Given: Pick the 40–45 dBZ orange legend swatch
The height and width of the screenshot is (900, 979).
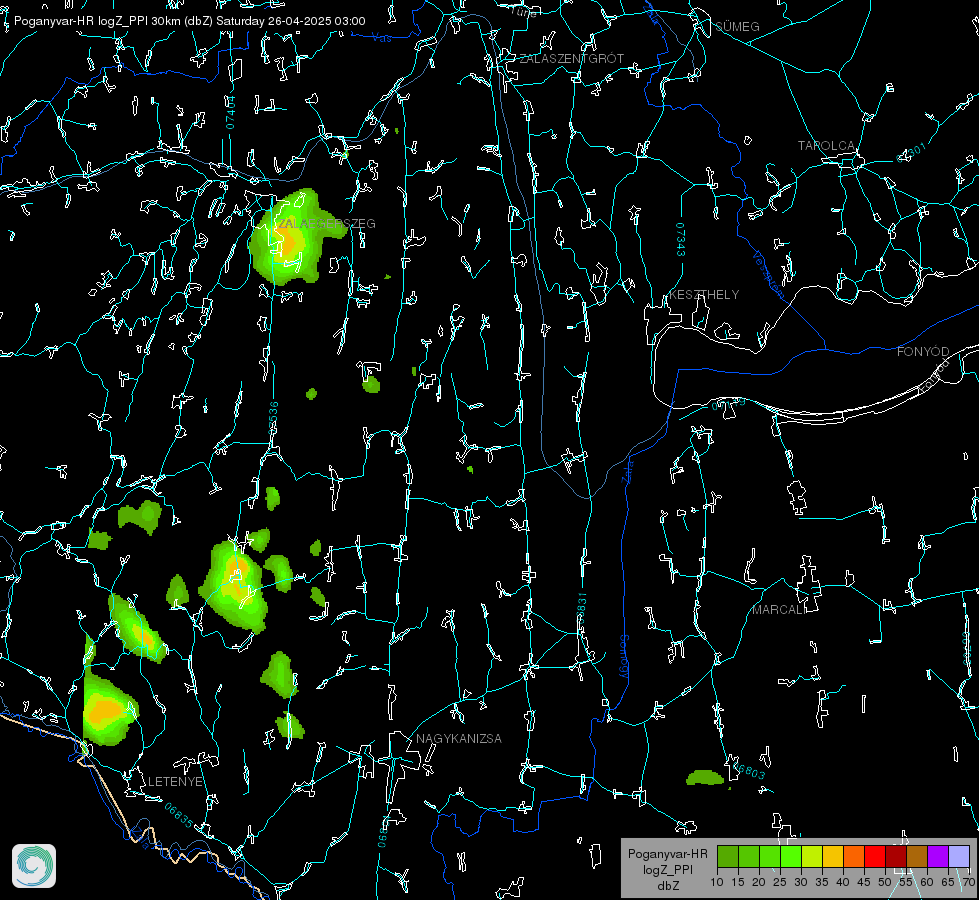Looking at the screenshot, I should click(x=854, y=856).
